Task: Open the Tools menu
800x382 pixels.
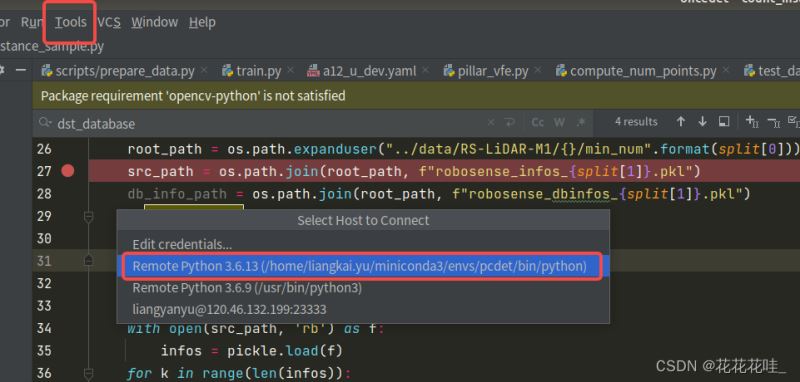Action: 70,22
